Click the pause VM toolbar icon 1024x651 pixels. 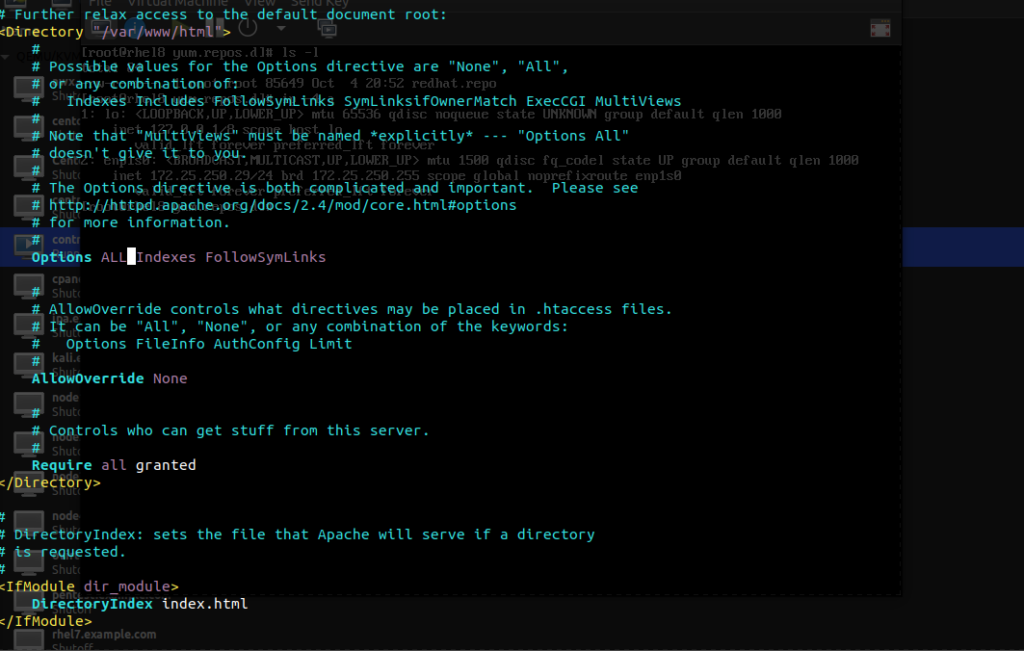[214, 28]
